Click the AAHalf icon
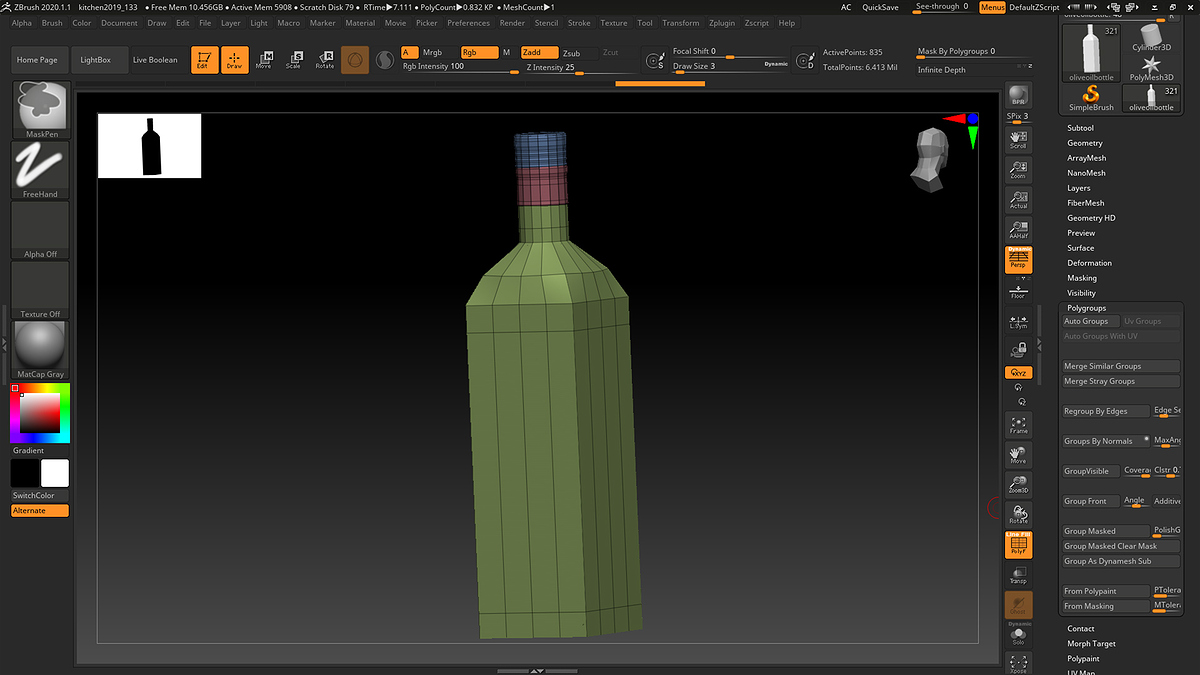 (x=1018, y=229)
